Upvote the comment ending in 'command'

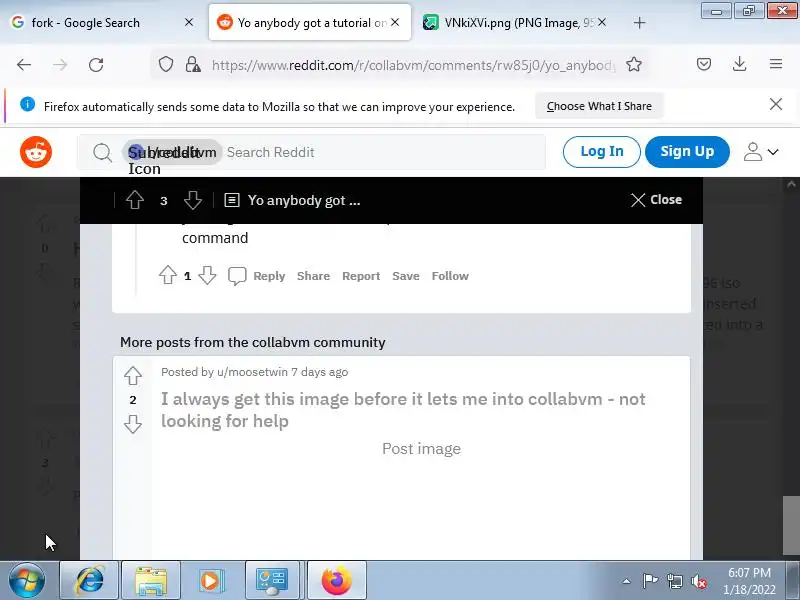[x=167, y=276]
